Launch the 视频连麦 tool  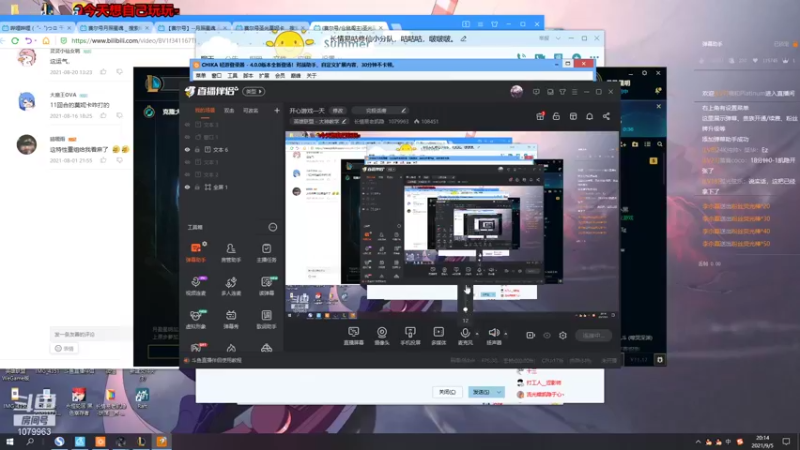click(x=196, y=286)
